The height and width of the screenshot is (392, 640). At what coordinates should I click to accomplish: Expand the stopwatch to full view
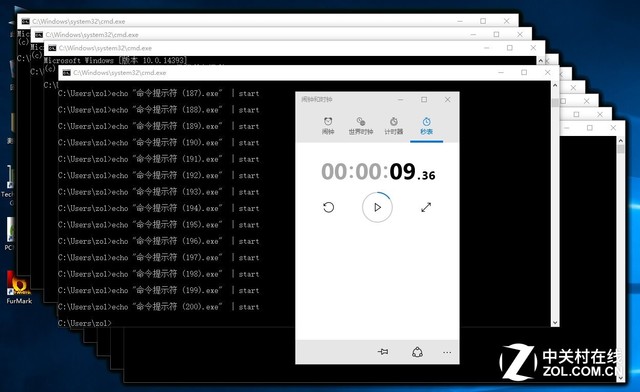426,207
